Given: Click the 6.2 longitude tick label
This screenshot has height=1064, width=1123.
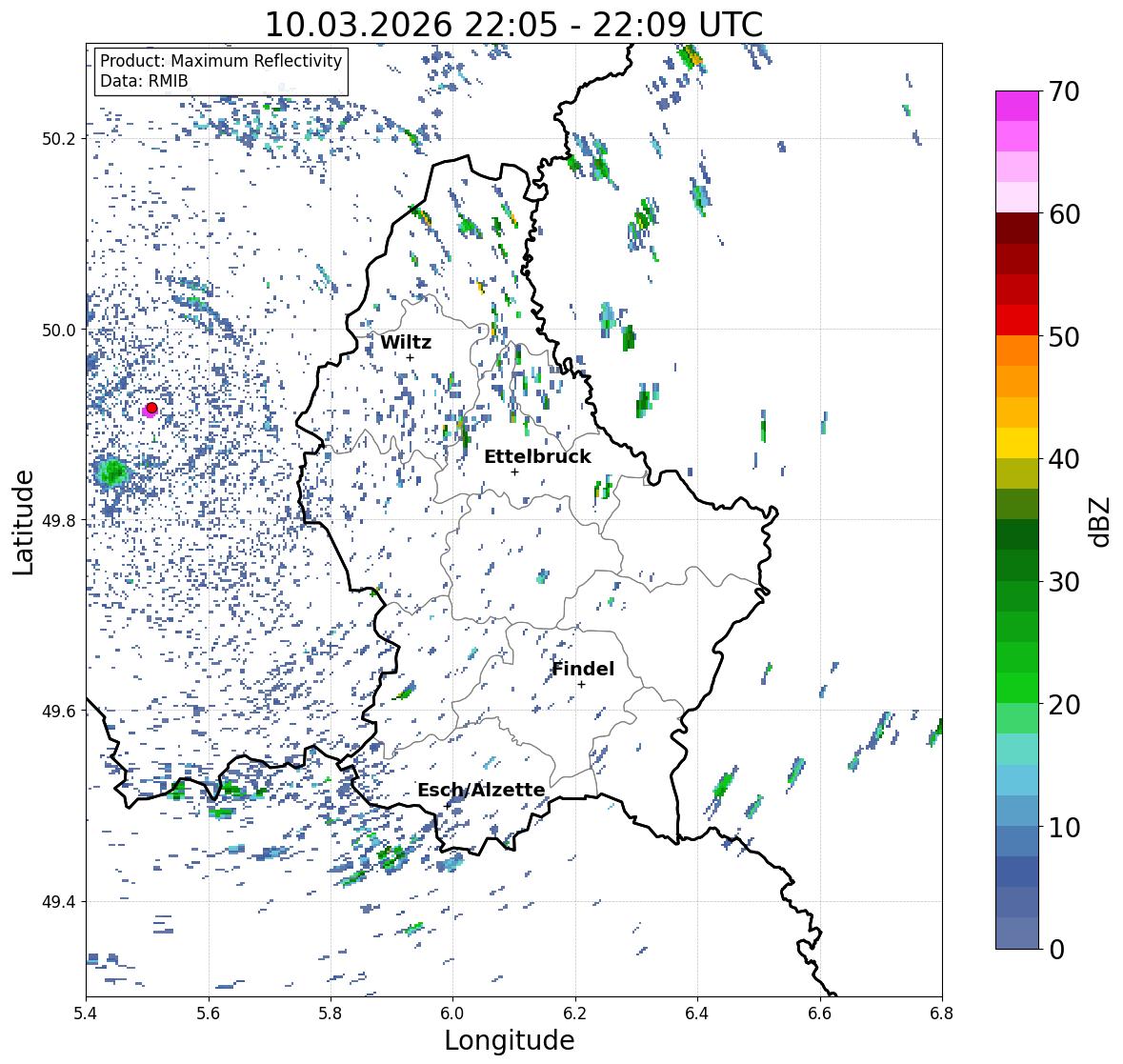Looking at the screenshot, I should point(575,1014).
